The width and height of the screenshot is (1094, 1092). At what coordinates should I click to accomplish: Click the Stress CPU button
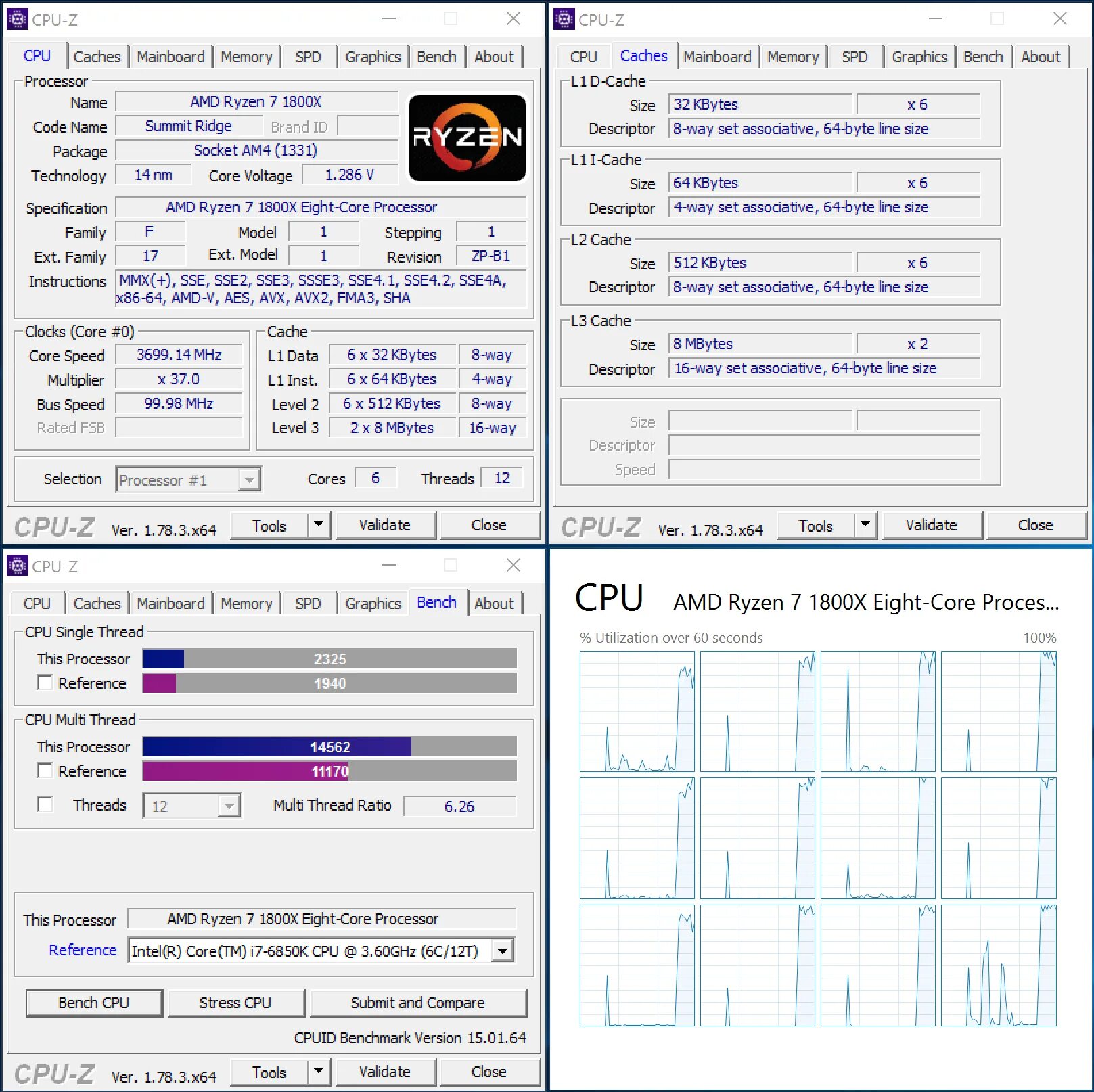pos(235,1003)
